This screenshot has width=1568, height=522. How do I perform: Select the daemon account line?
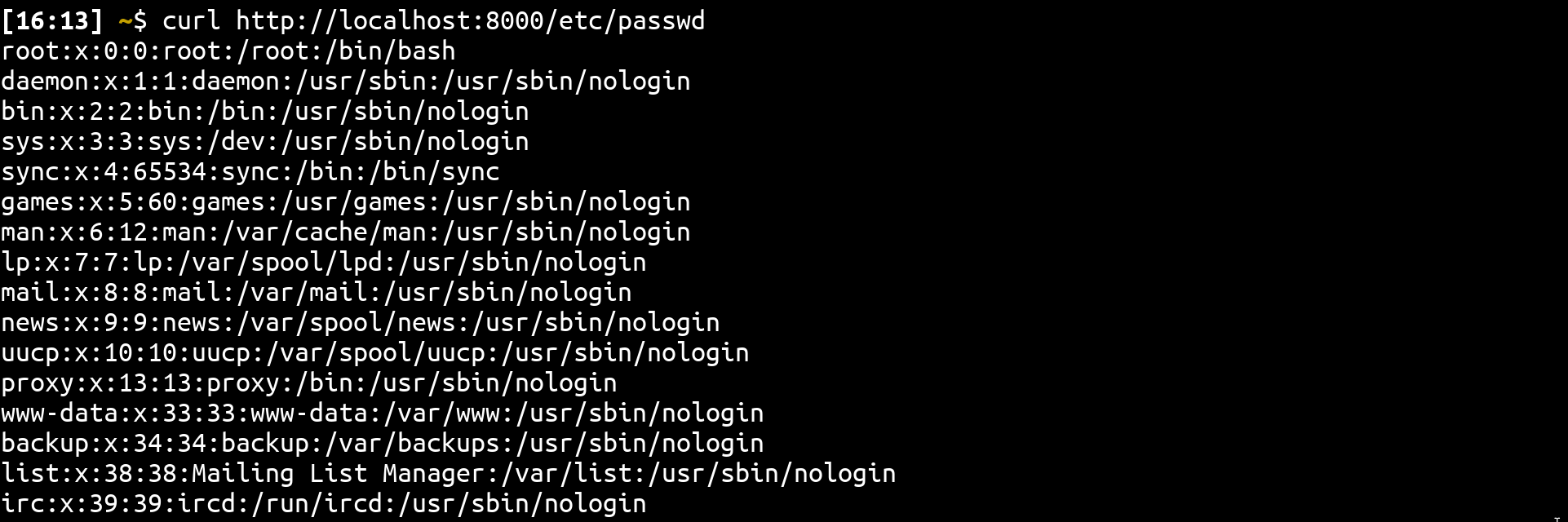(345, 82)
